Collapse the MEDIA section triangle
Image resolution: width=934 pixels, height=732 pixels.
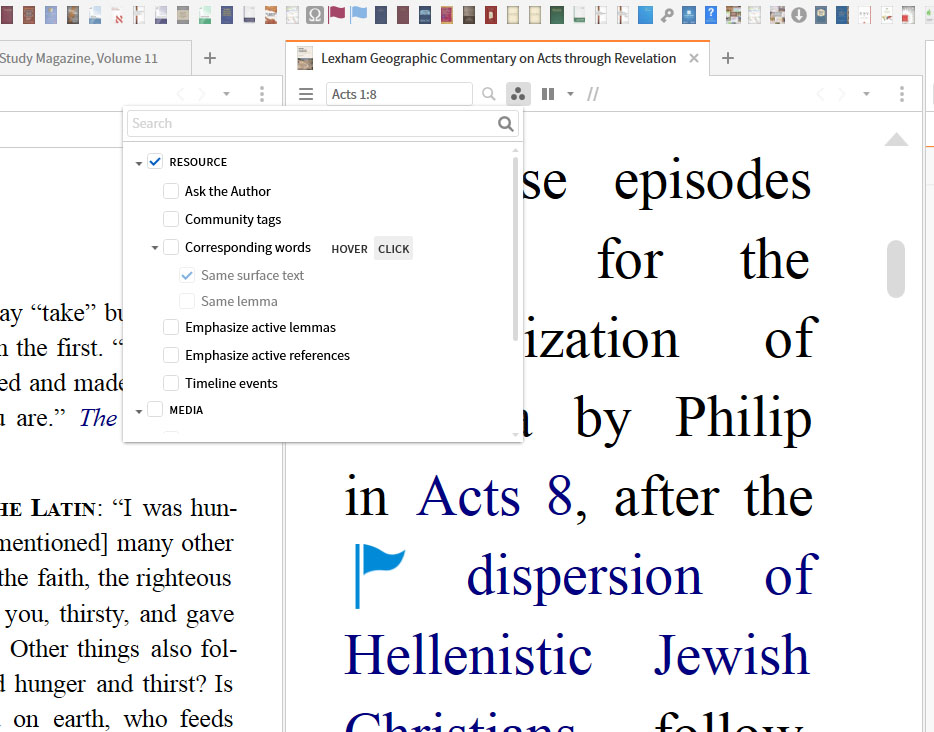point(139,411)
